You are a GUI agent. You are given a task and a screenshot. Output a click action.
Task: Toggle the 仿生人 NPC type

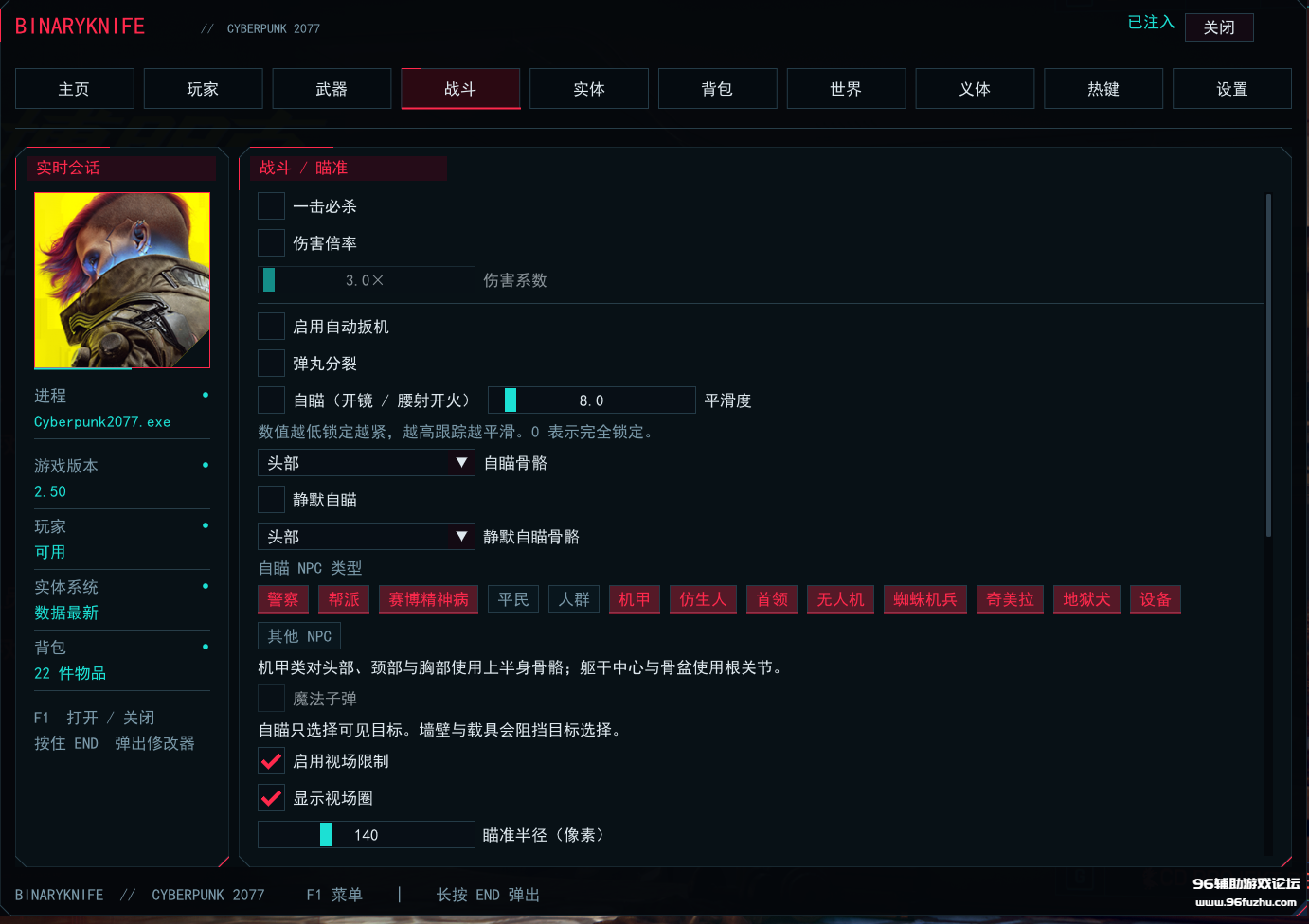point(703,599)
